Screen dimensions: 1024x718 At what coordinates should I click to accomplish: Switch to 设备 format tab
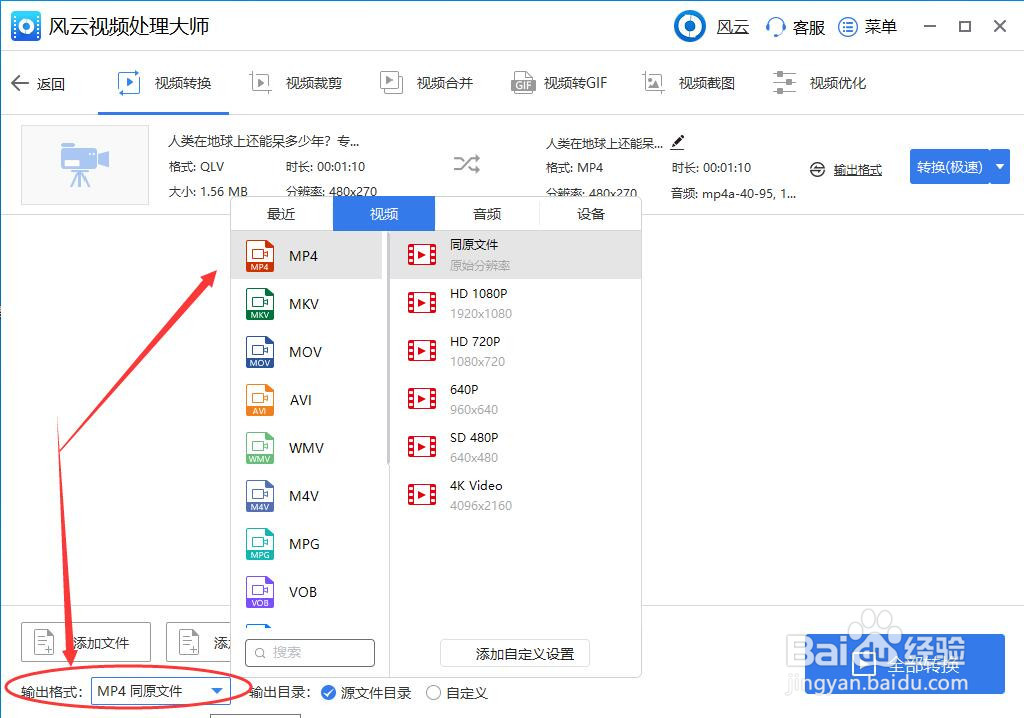click(x=590, y=214)
